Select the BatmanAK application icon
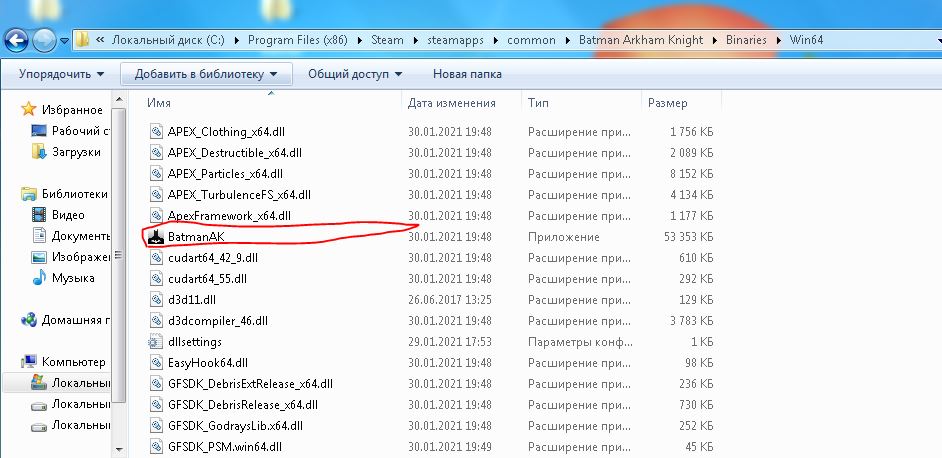Screen dimensions: 942x458 pyautogui.click(x=156, y=236)
